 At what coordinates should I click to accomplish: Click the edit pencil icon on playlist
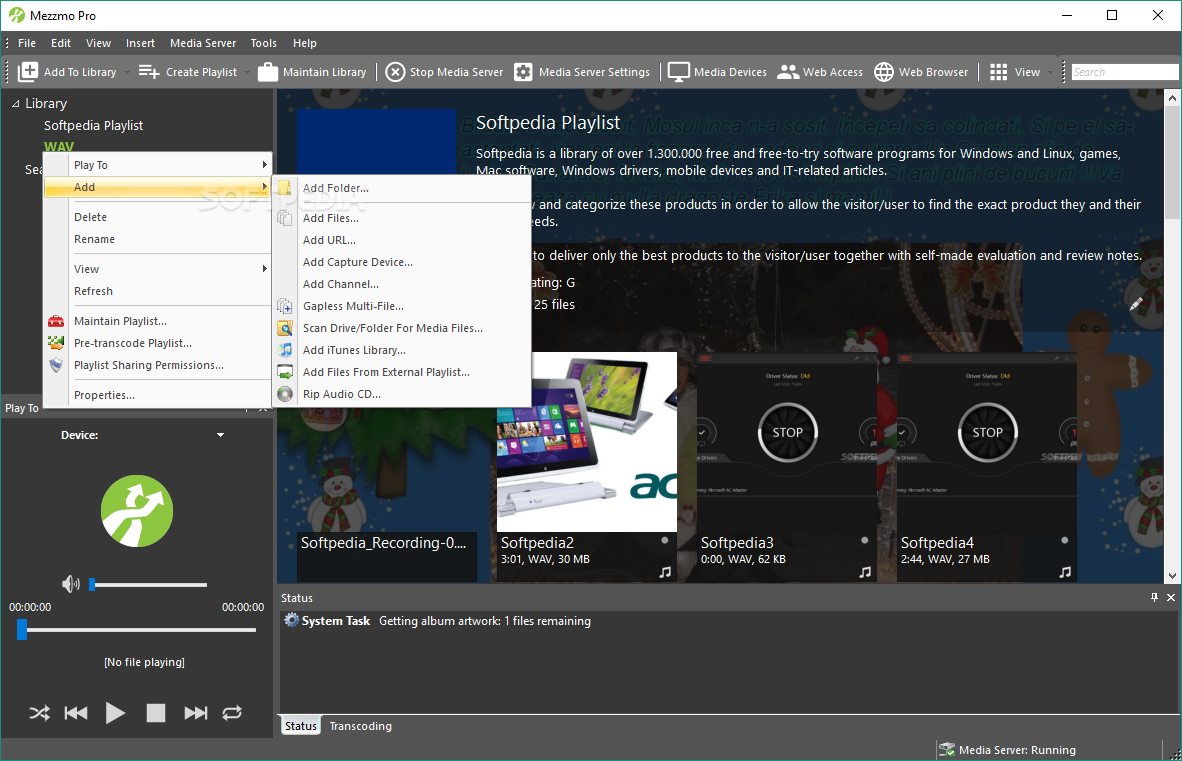1135,304
